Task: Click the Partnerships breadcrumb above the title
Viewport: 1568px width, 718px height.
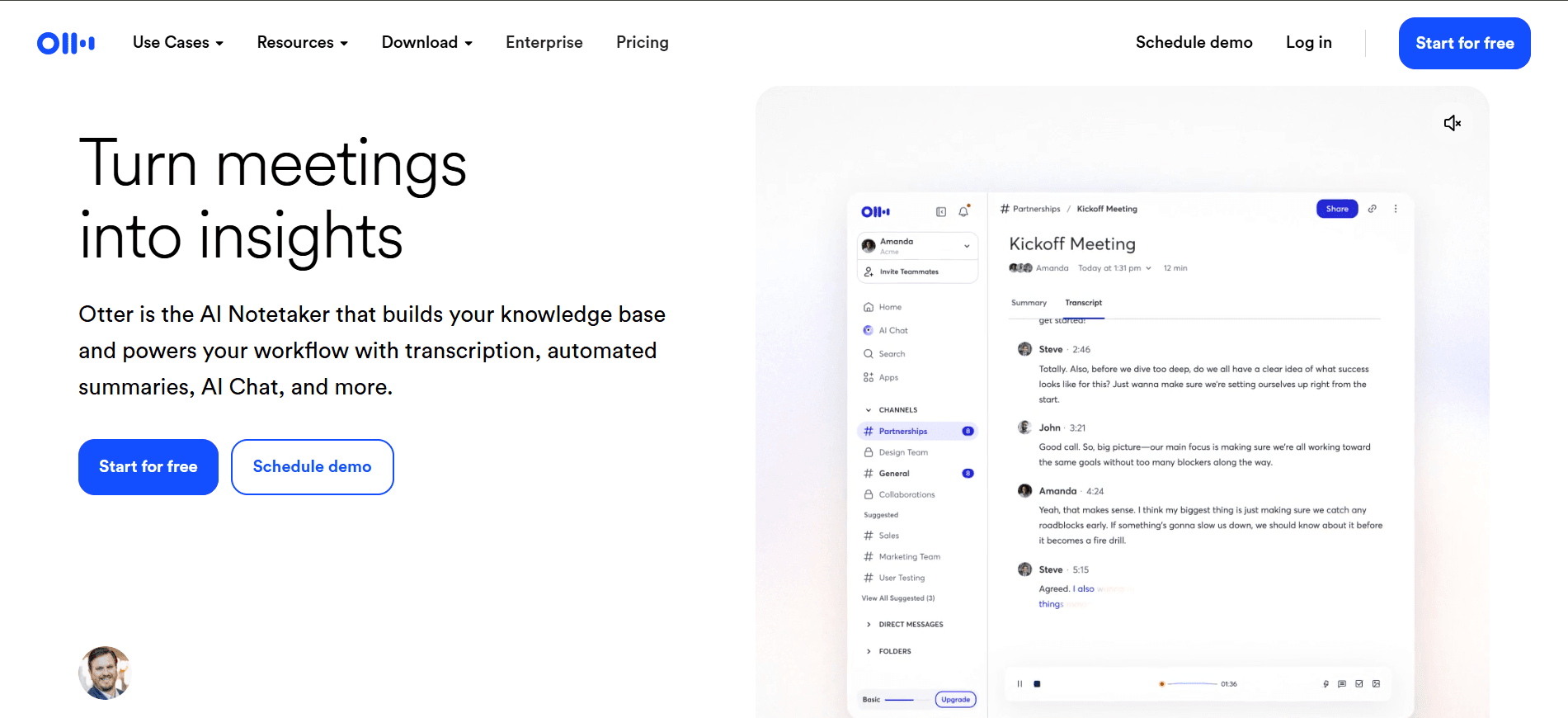Action: 1037,210
